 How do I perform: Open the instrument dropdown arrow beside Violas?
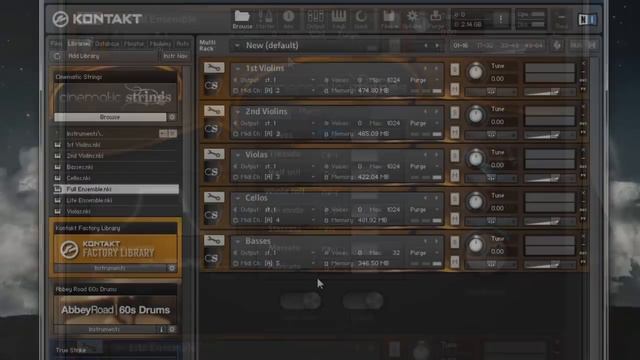click(238, 155)
